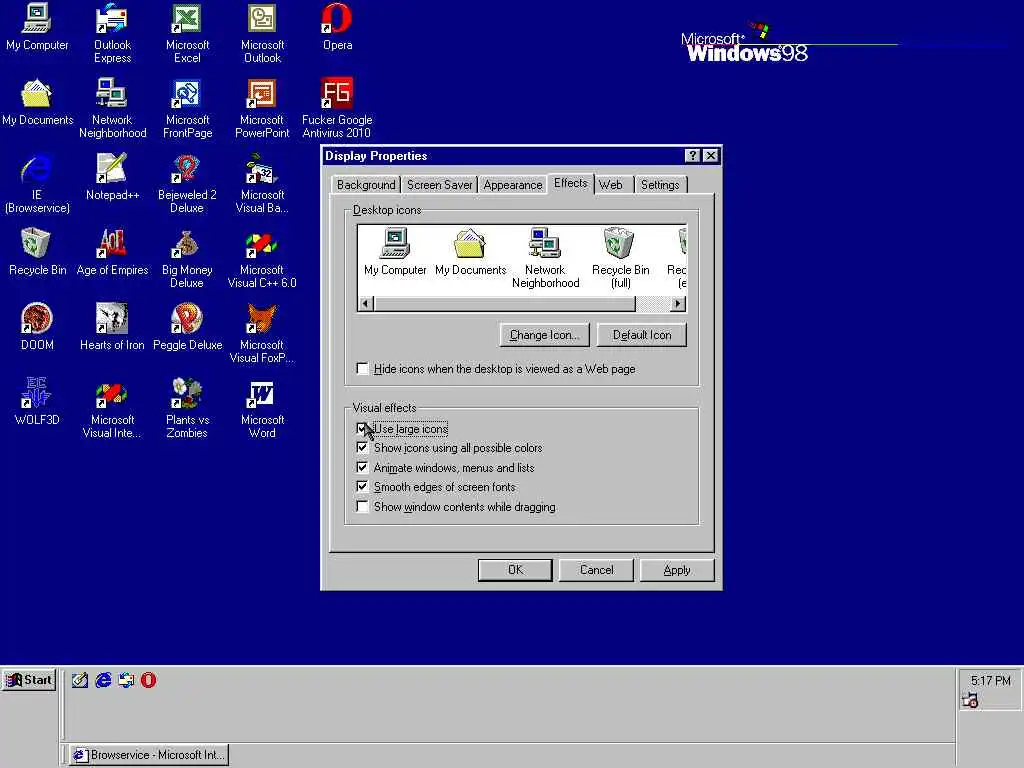Select the Microsoft Visual FoxPro desktop icon
This screenshot has height=768, width=1024.
pos(262,333)
